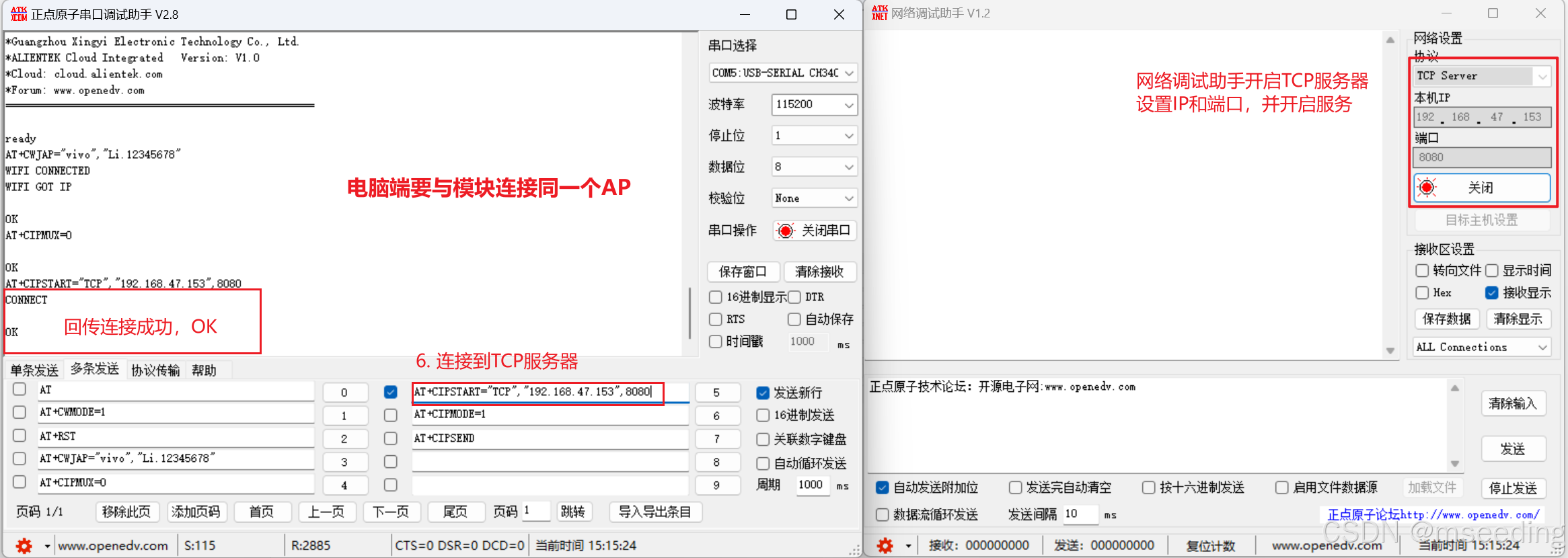The height and width of the screenshot is (558, 1568).
Task: Uncheck the checkbox beside AT+CIPSTART command
Action: pos(390,392)
